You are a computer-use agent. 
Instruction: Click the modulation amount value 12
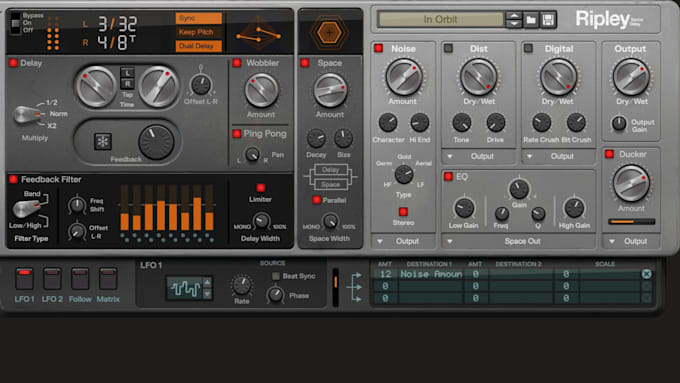point(385,274)
